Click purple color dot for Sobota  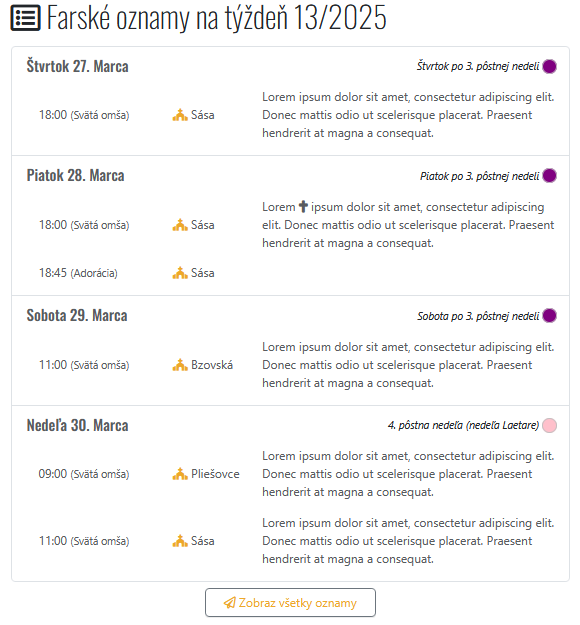549,316
